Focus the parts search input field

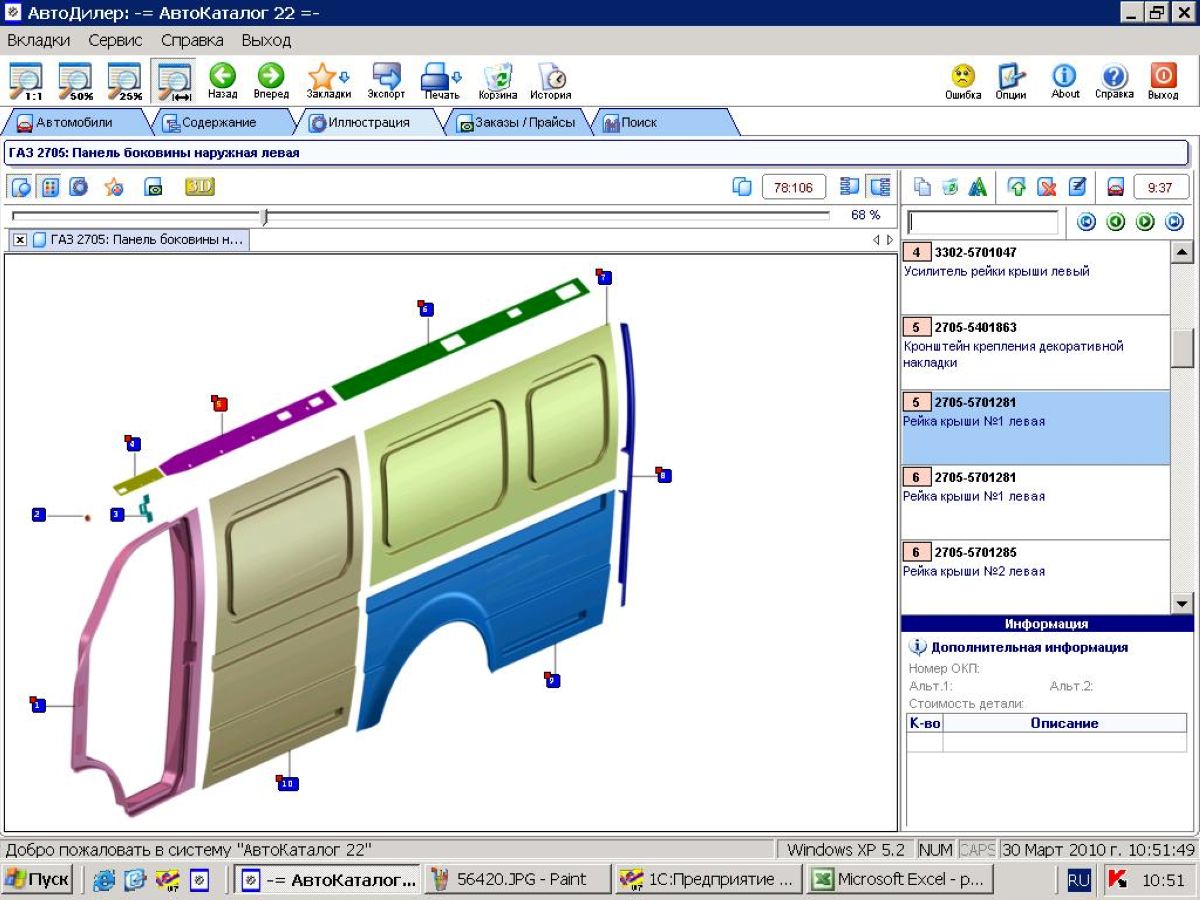pyautogui.click(x=982, y=222)
